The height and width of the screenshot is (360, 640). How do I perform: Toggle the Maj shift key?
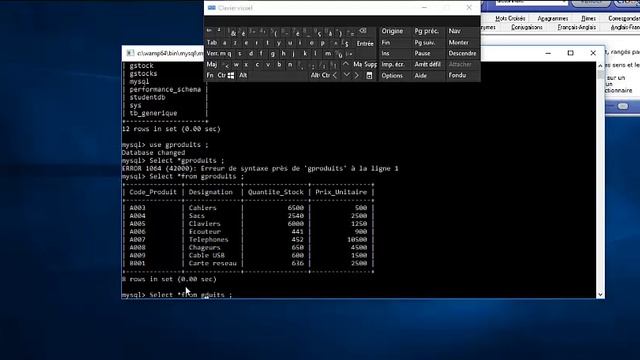pos(212,64)
